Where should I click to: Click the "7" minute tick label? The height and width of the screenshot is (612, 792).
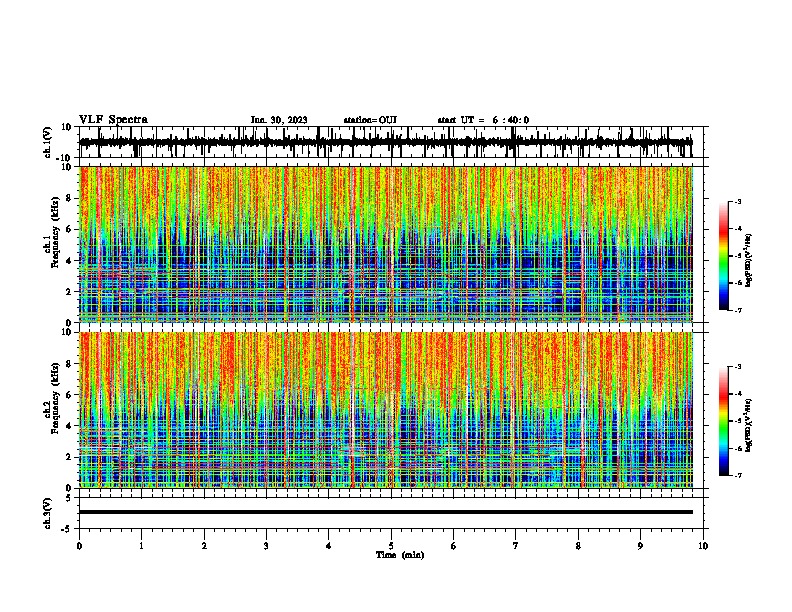[x=516, y=546]
